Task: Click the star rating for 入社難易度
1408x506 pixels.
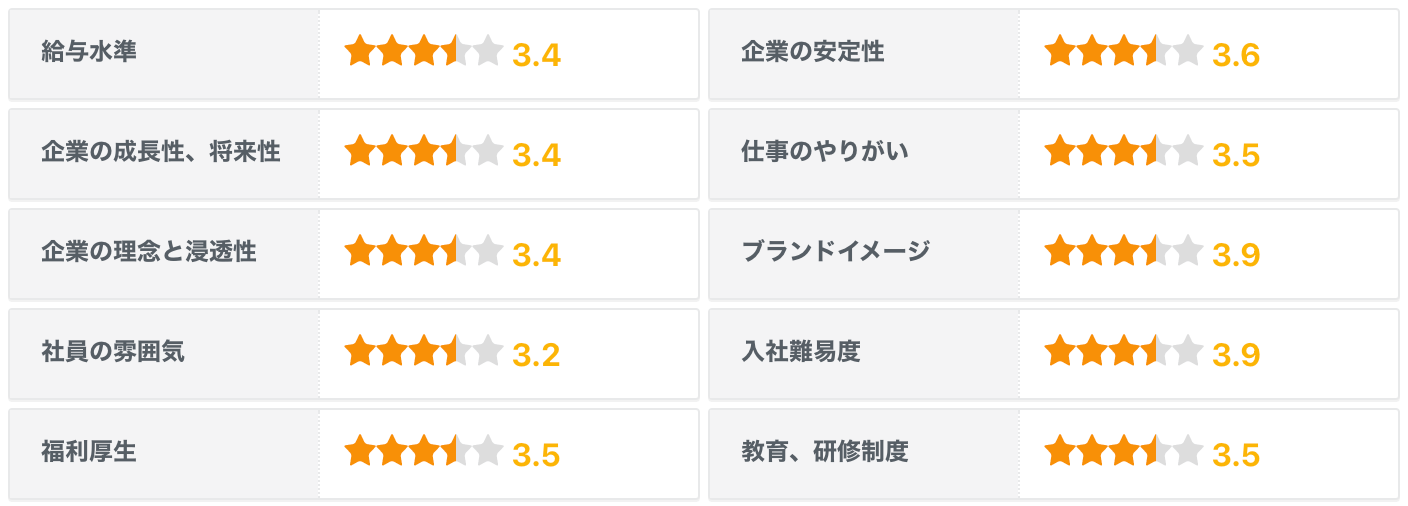Action: [x=1123, y=351]
